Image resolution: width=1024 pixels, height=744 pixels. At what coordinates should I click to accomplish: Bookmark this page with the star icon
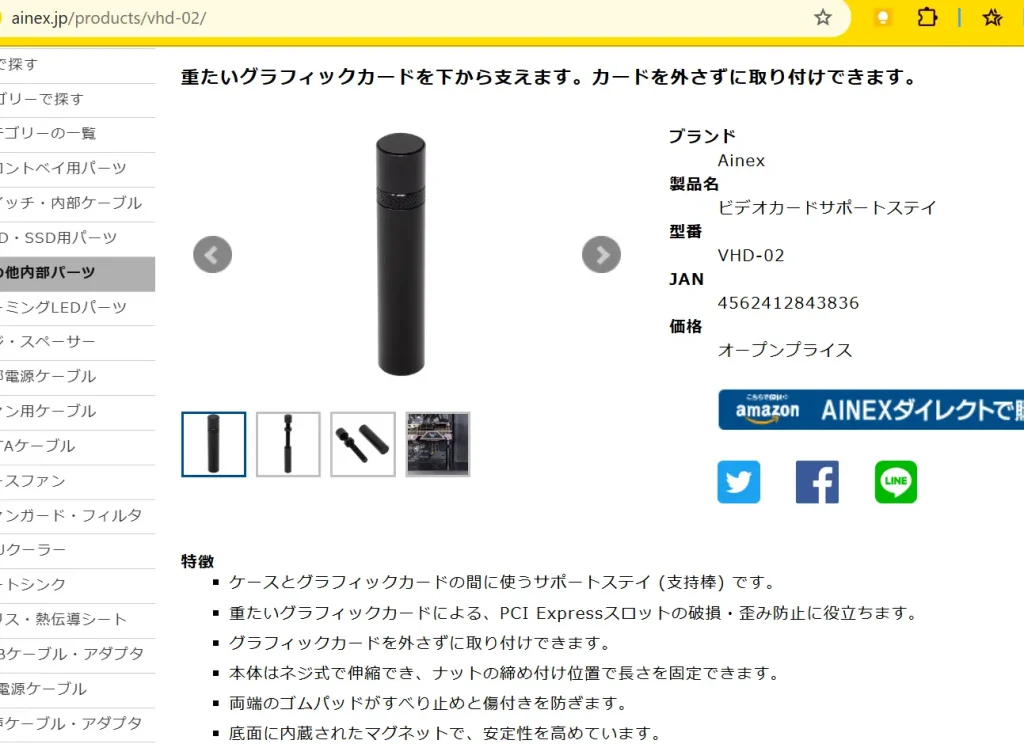point(823,18)
